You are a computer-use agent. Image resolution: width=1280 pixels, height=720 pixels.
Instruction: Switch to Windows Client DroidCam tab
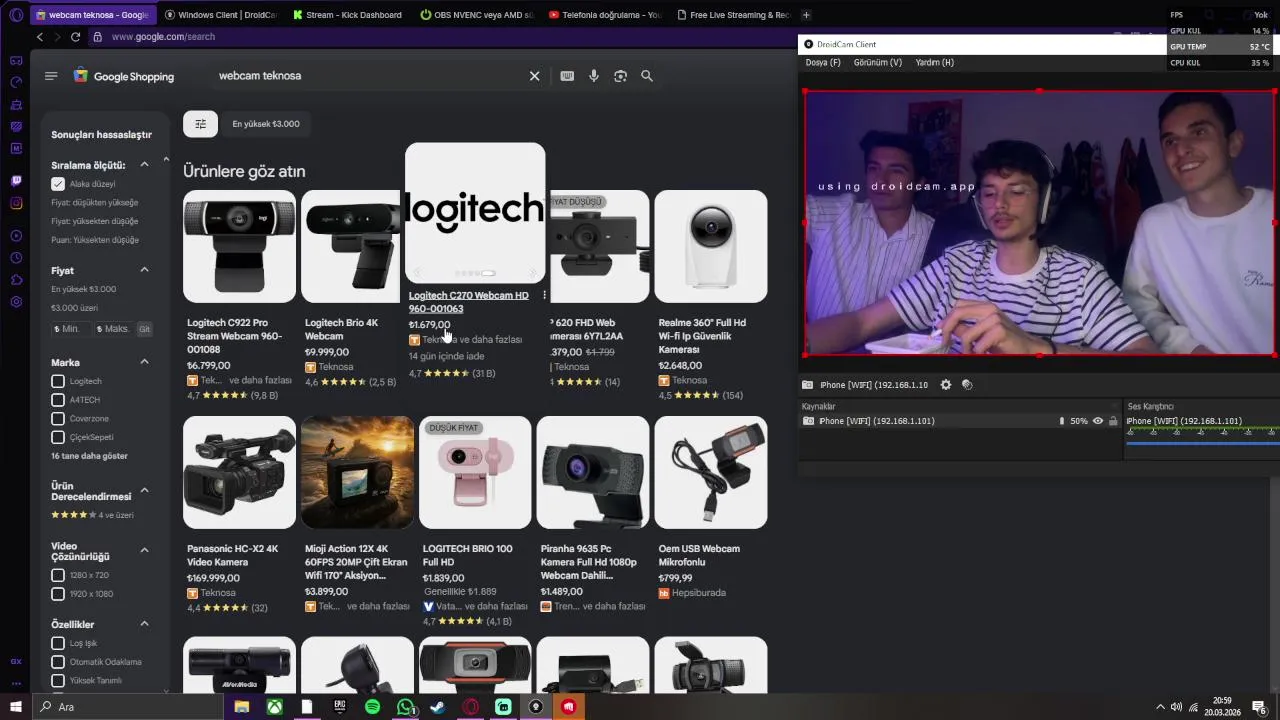click(221, 15)
